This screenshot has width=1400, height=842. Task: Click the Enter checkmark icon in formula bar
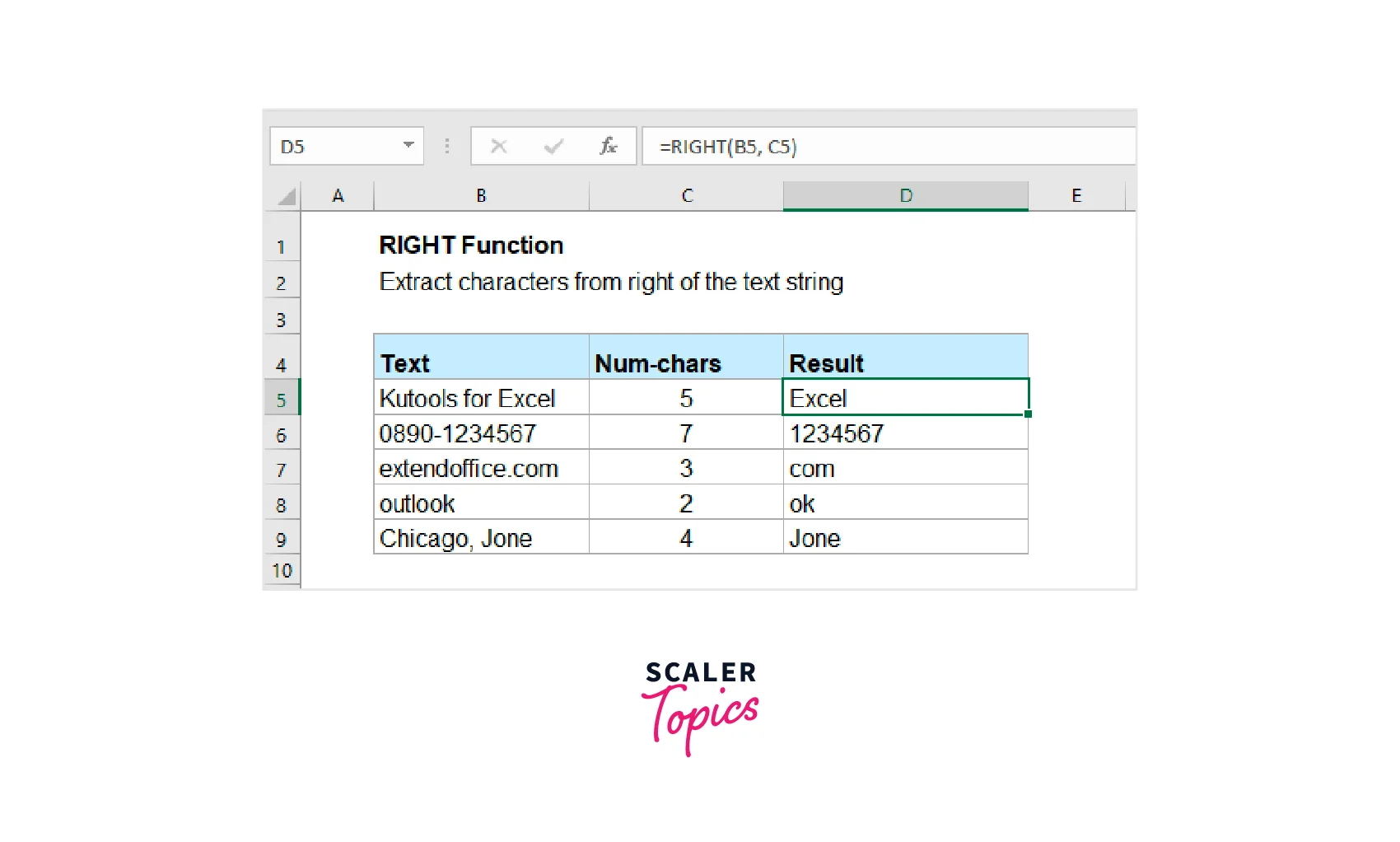tap(553, 147)
